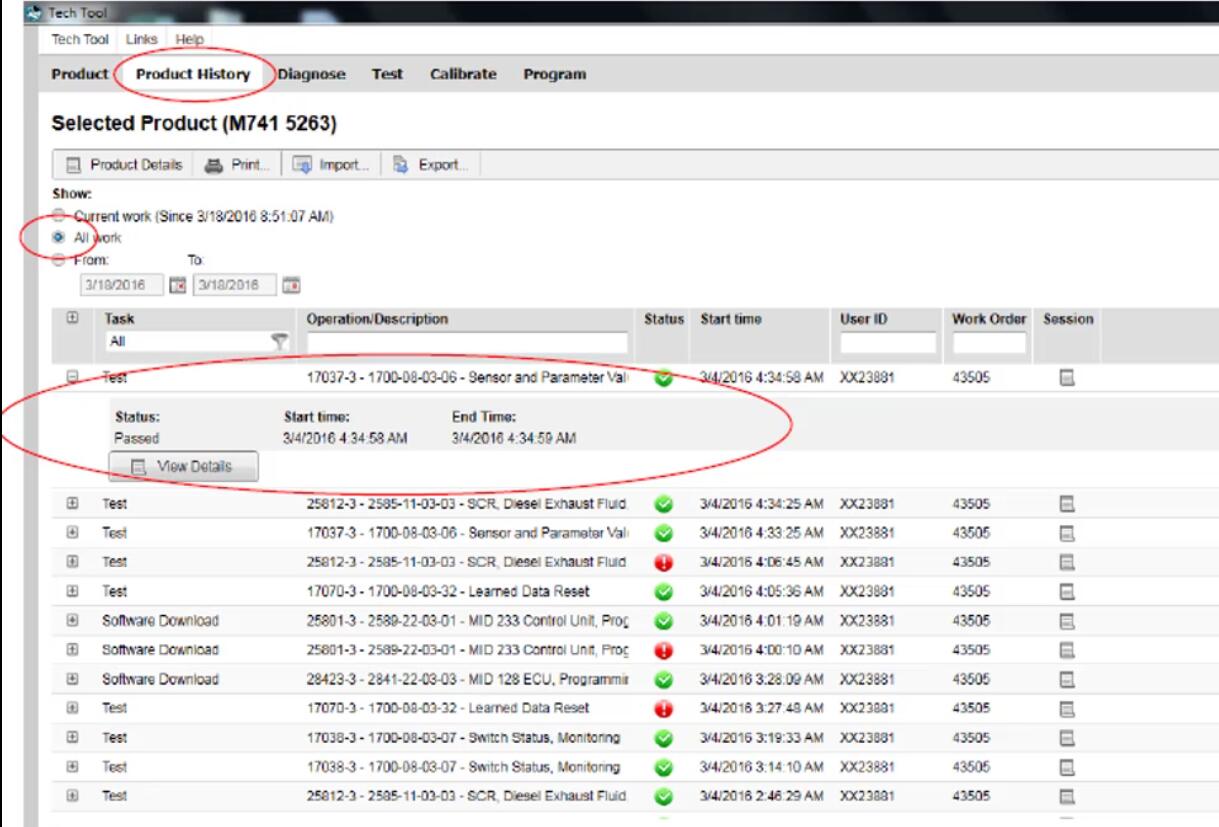1219x827 pixels.
Task: Expand the Test row started 4:34:25 AM
Action: tap(71, 503)
